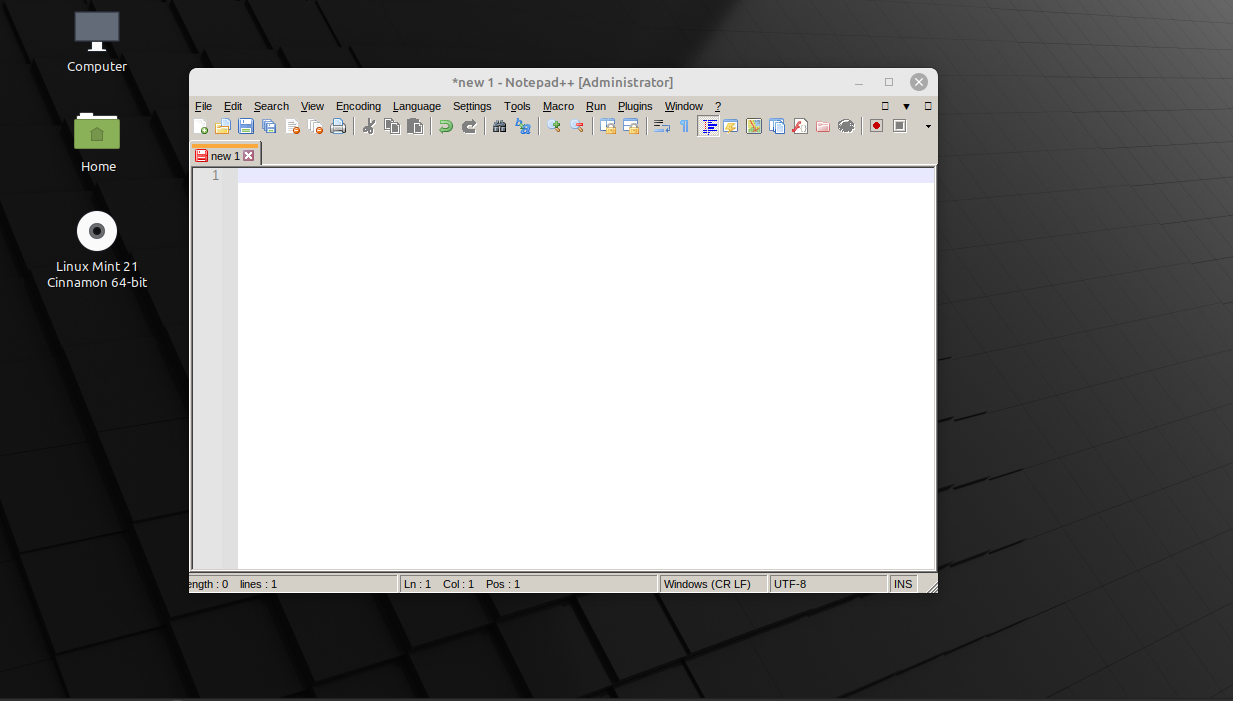The image size is (1233, 701).
Task: Click the Paste clipboard icon
Action: 415,126
